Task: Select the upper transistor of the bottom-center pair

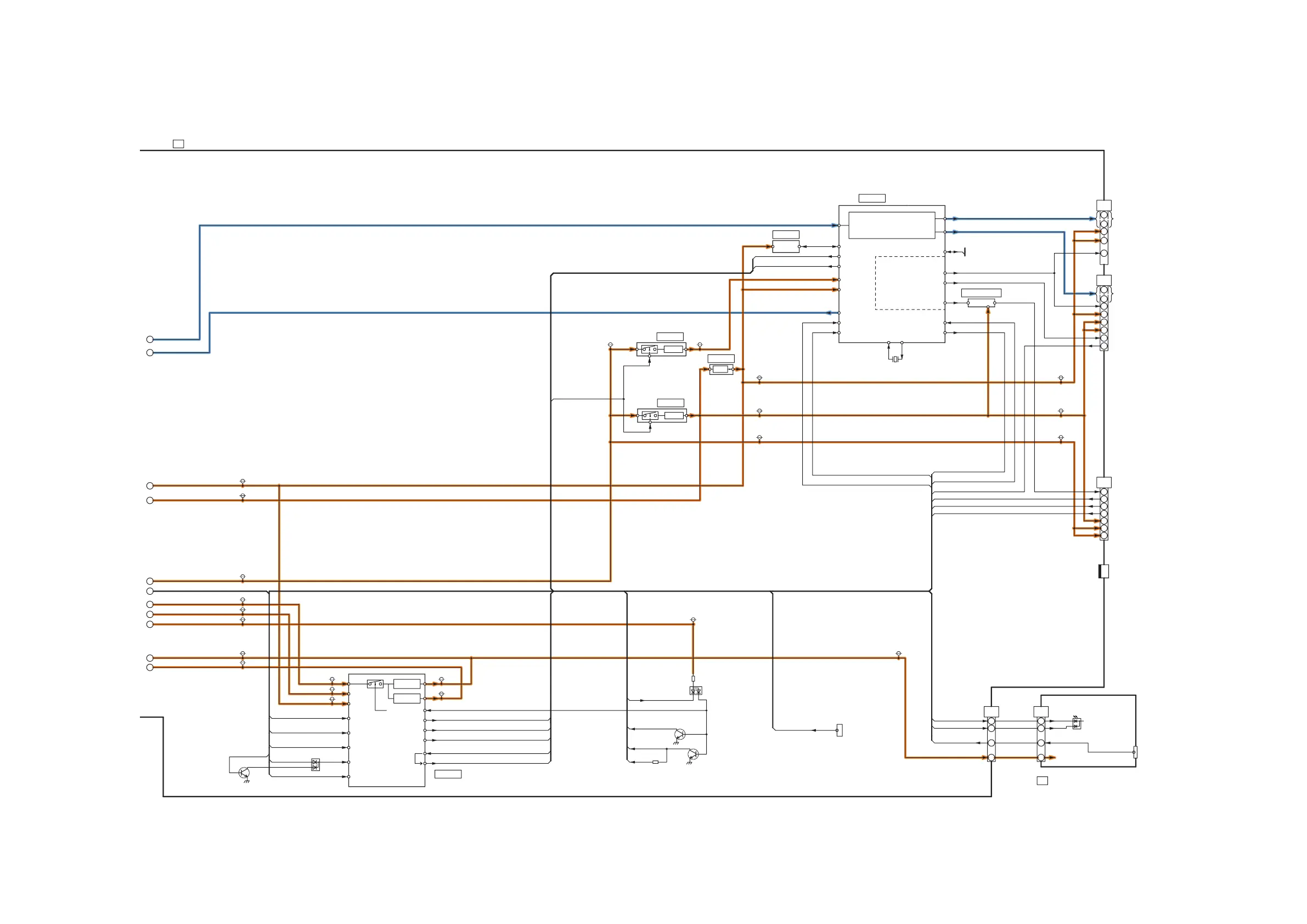Action: click(x=679, y=734)
